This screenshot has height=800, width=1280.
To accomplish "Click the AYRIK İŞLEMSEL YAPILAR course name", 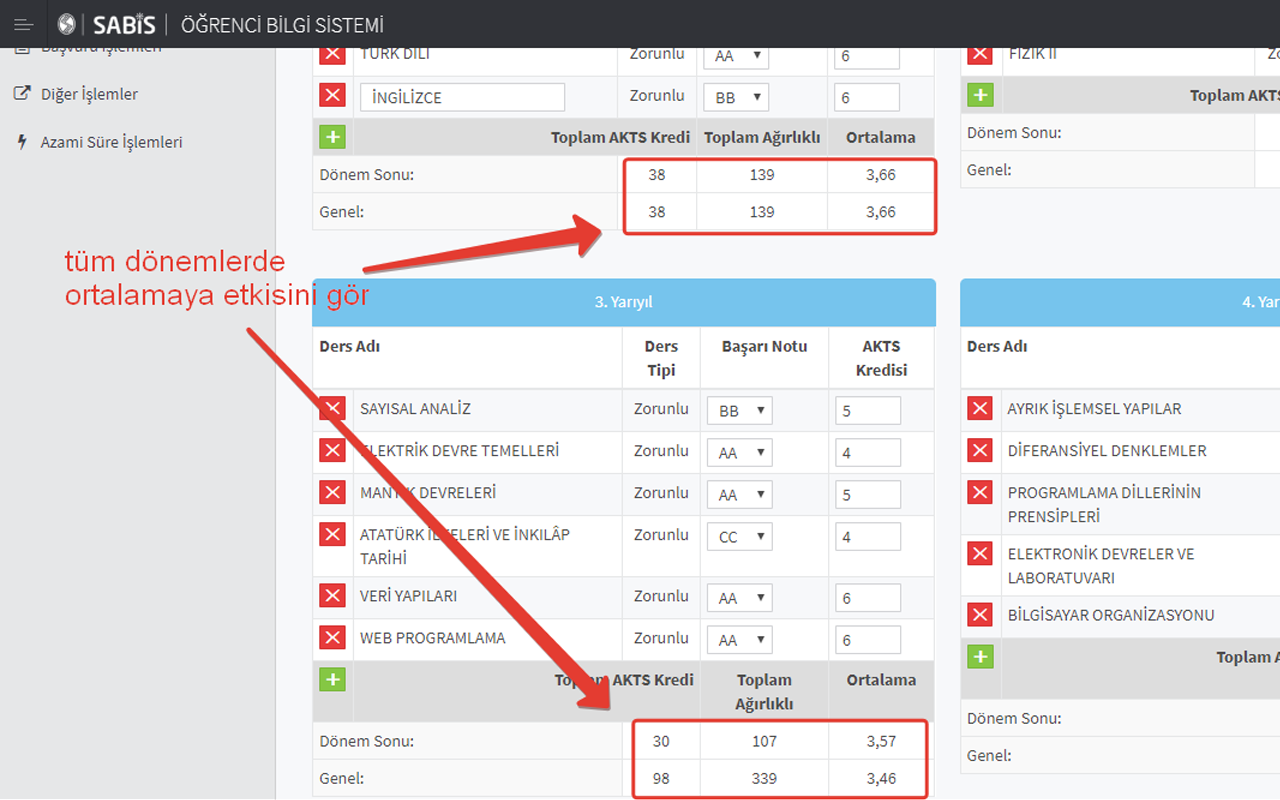I will point(1095,409).
